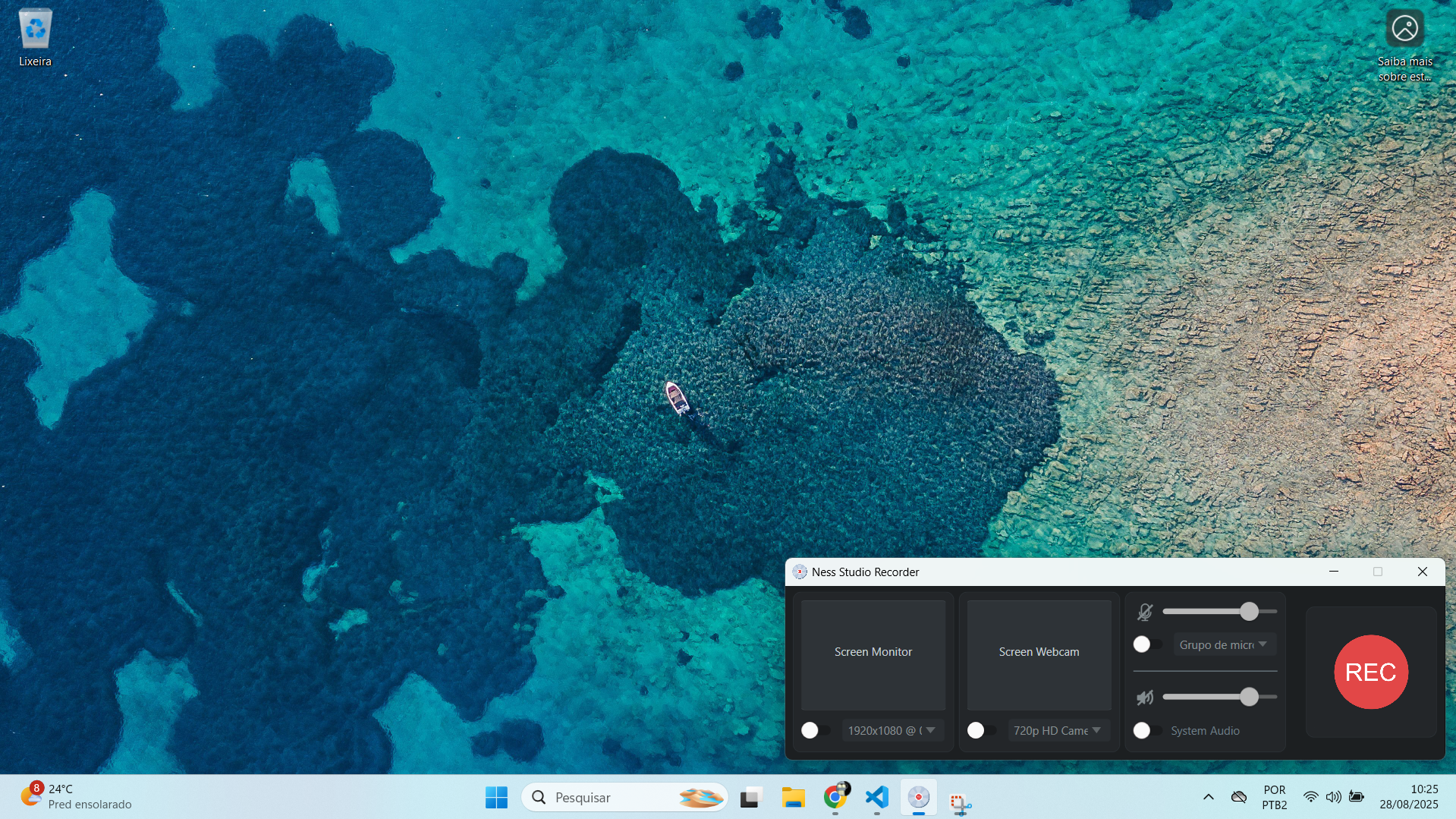Click Ness Studio Recorder taskbar icon
The width and height of the screenshot is (1456, 819).
click(x=918, y=797)
